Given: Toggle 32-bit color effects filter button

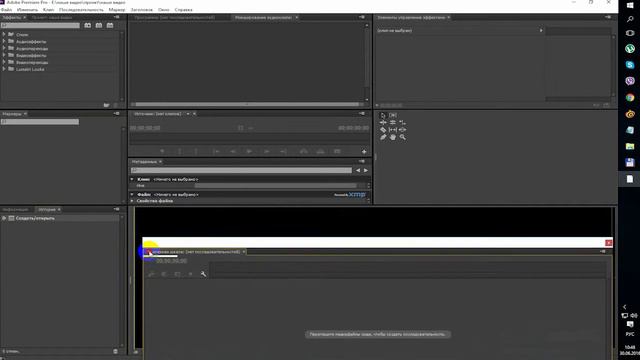Looking at the screenshot, I should coord(99,25).
